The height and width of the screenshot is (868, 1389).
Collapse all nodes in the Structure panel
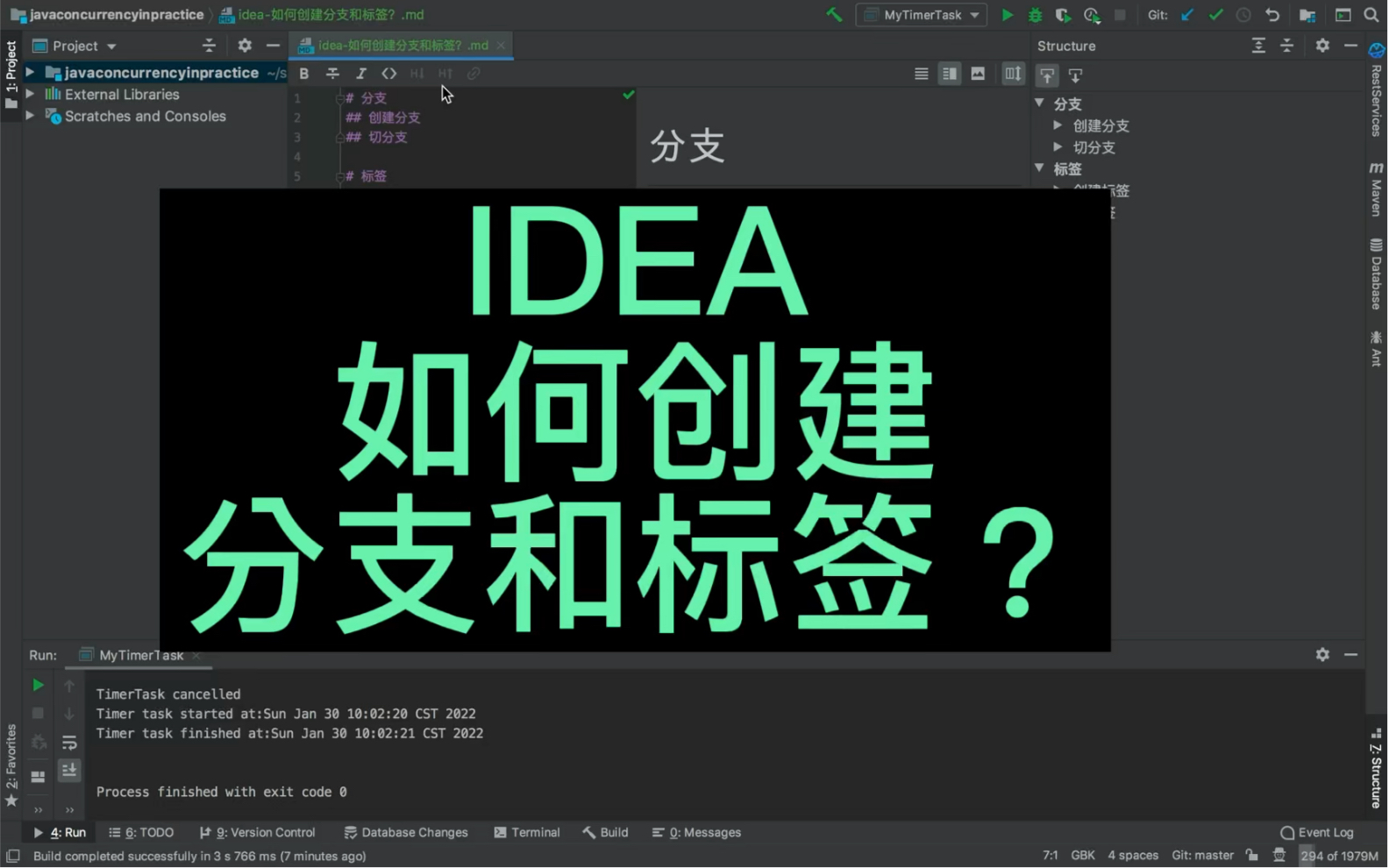1286,46
